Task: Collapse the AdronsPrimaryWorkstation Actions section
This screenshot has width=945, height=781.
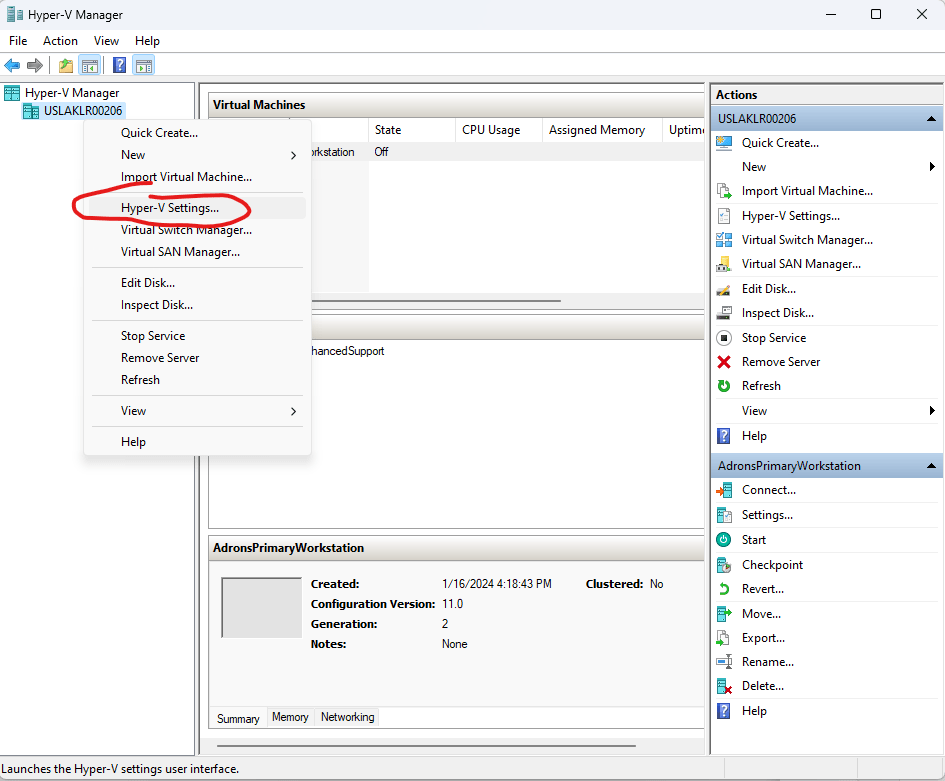Action: point(931,466)
